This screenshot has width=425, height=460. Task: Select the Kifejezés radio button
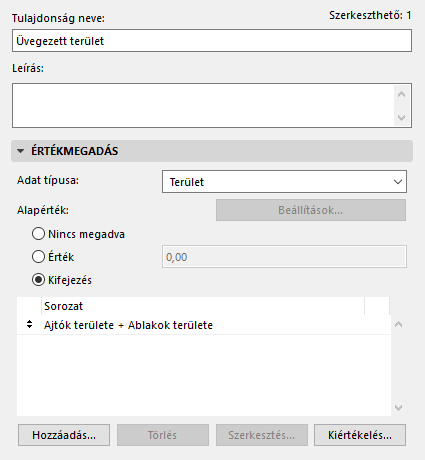click(38, 280)
